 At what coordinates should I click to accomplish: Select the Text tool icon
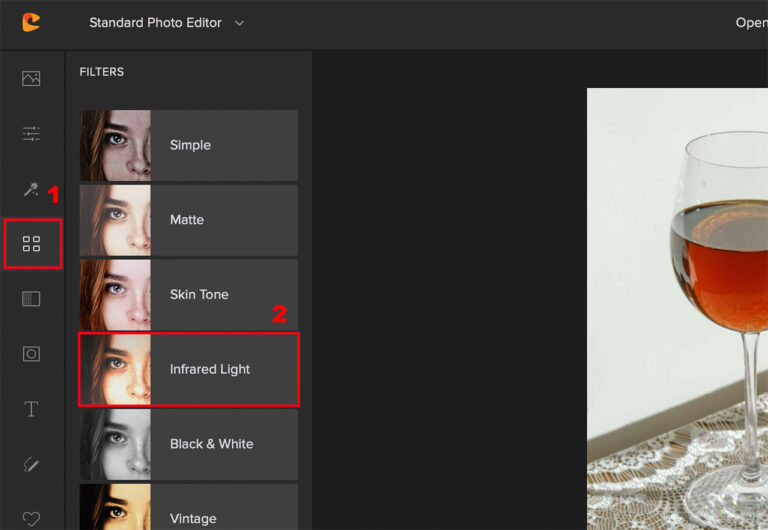[31, 409]
